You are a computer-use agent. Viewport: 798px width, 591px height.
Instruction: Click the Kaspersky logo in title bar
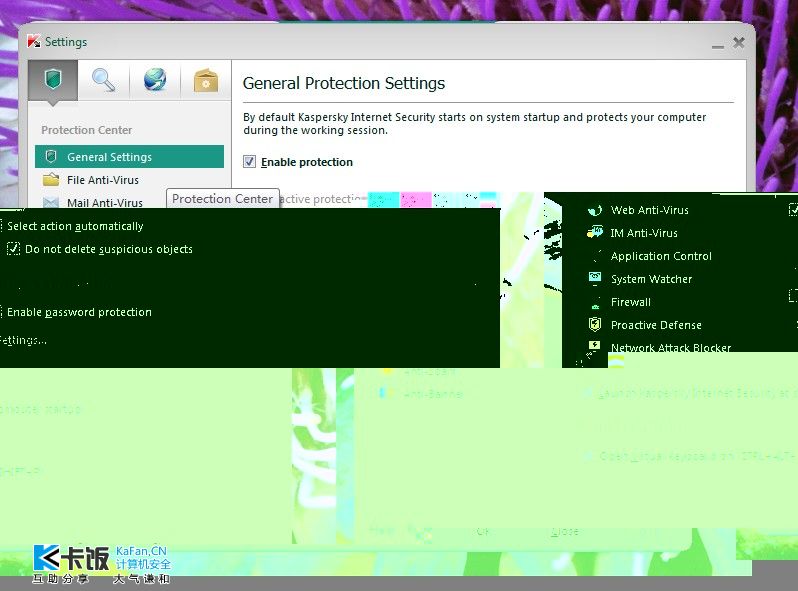pos(34,41)
